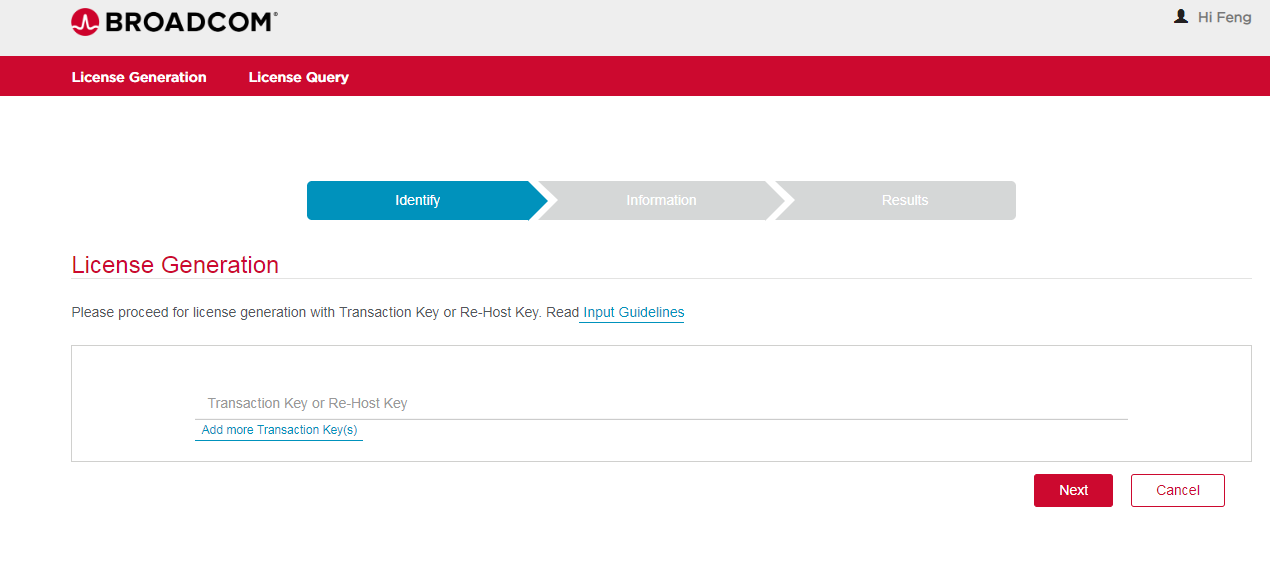The image size is (1270, 585).
Task: Open the License Generation menu item
Action: [x=139, y=77]
